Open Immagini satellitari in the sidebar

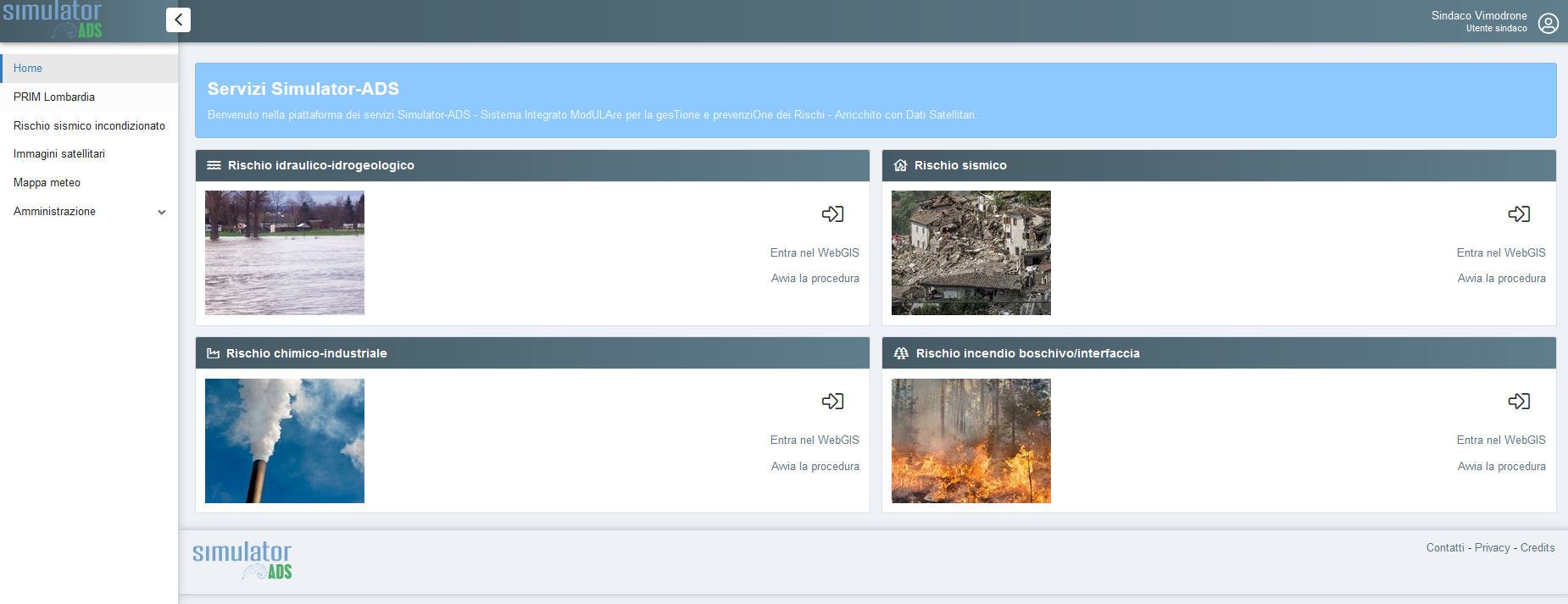[x=89, y=153]
